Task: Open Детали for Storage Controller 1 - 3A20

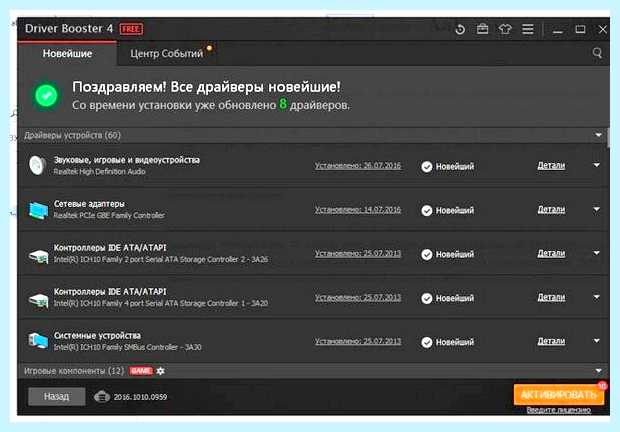Action: click(x=551, y=297)
